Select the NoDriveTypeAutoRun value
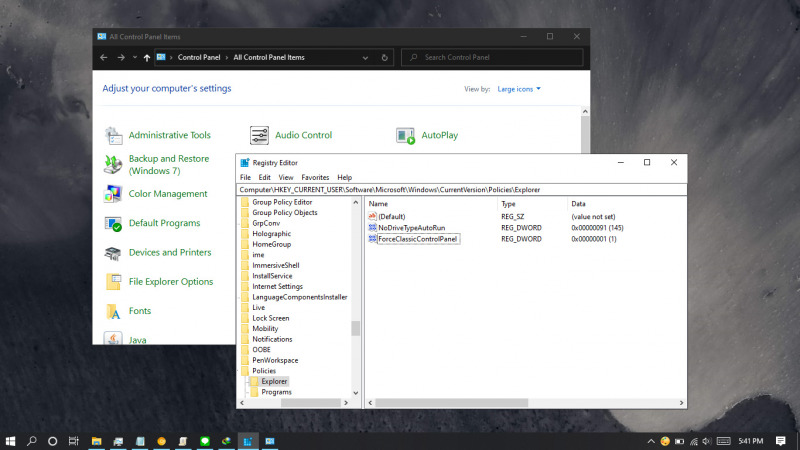Screen dimensions: 800x450 click(411, 228)
